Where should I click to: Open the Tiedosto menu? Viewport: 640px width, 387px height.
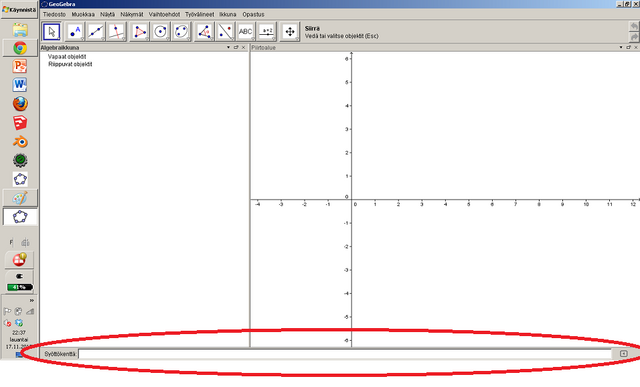pyautogui.click(x=54, y=14)
